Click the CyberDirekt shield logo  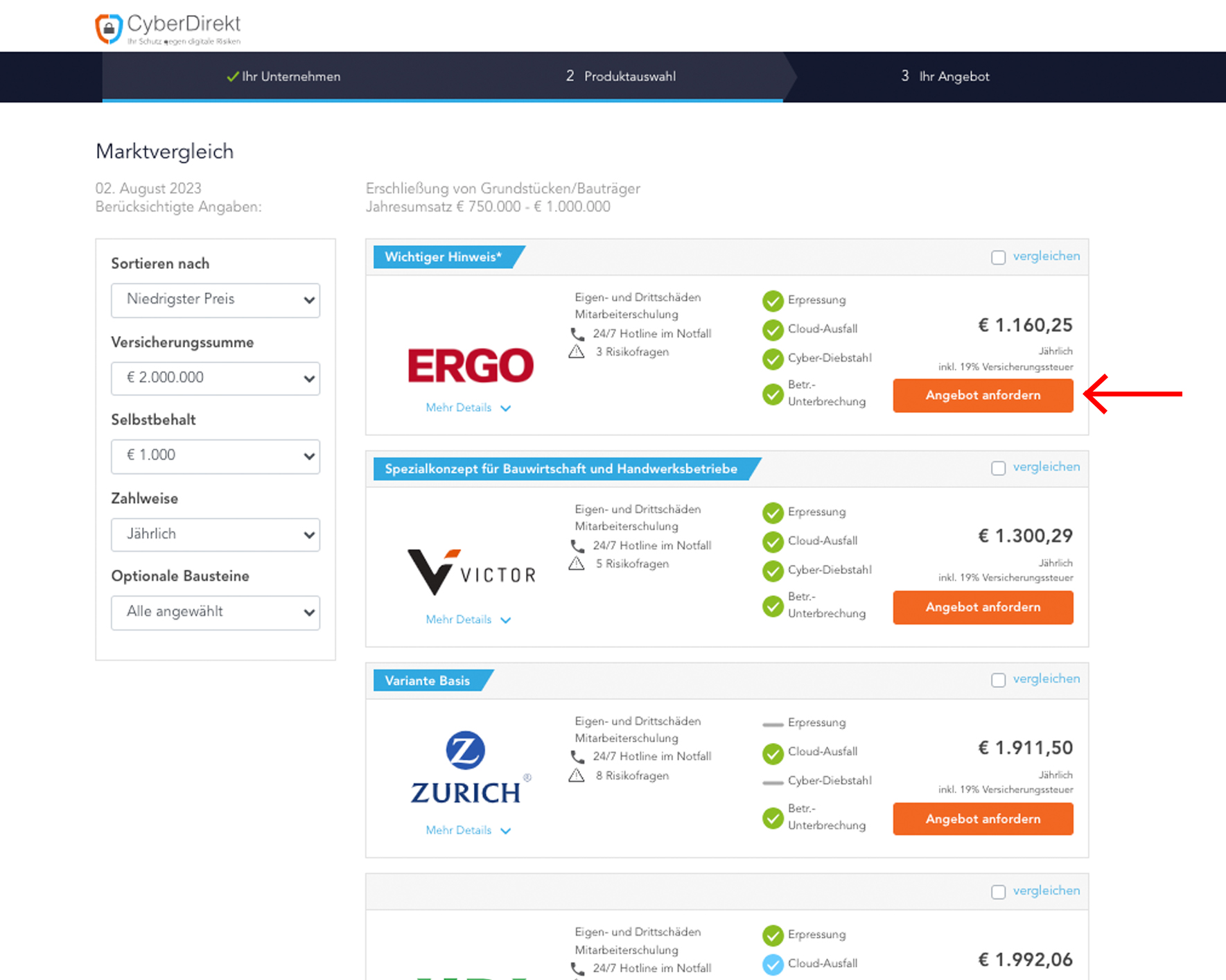point(109,29)
